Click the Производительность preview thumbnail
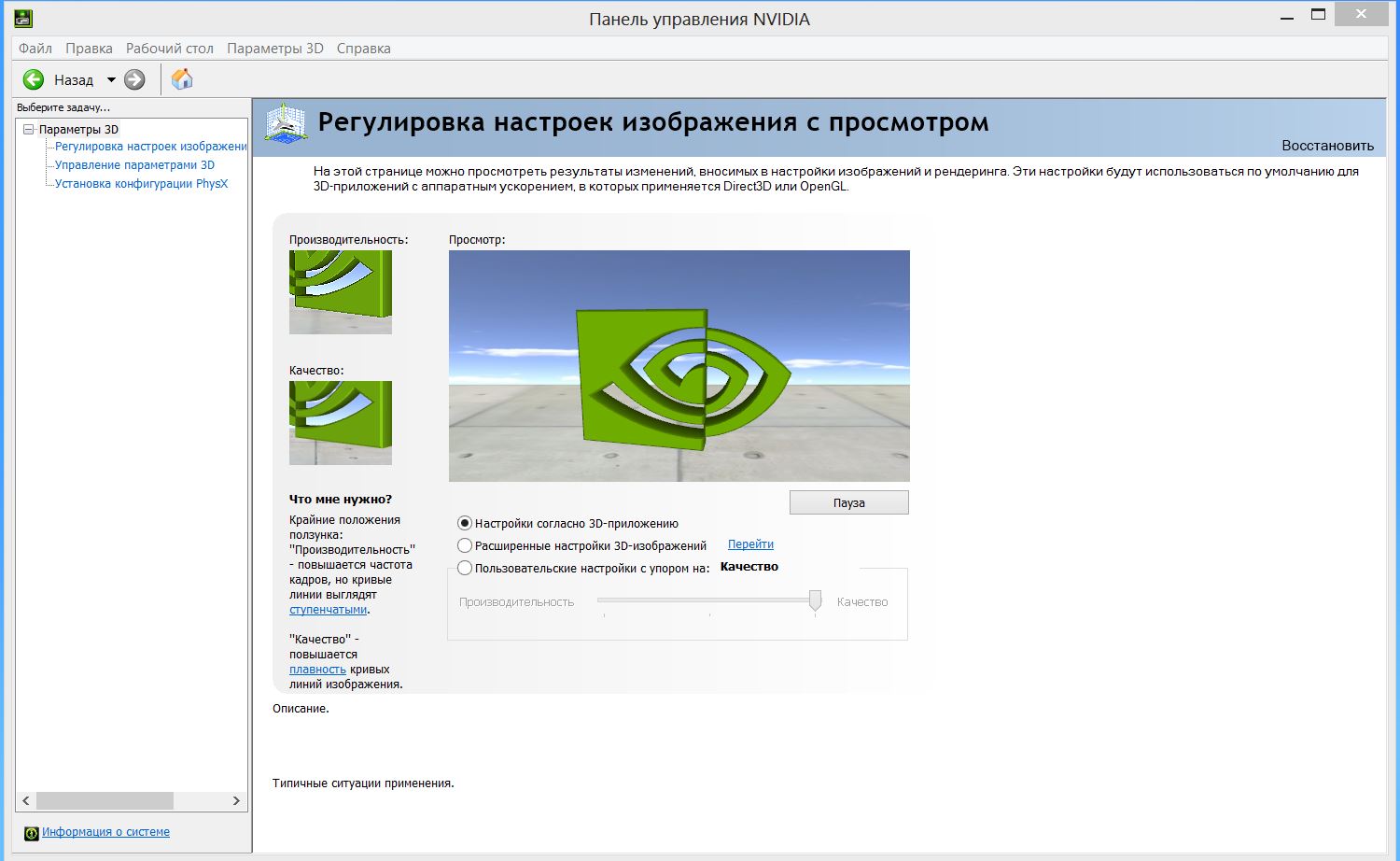 [341, 292]
